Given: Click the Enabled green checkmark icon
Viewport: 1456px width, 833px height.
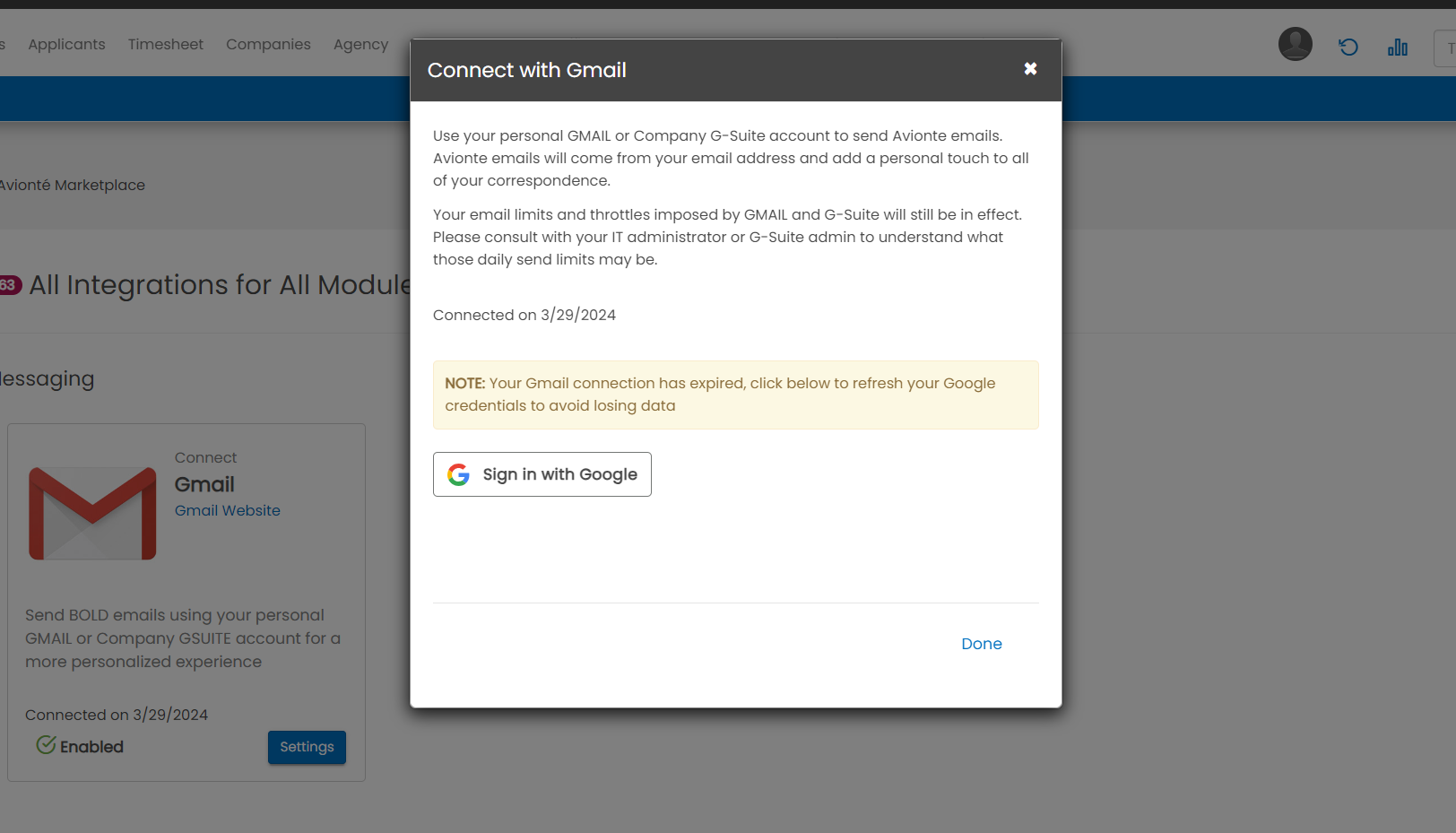Looking at the screenshot, I should click(46, 745).
